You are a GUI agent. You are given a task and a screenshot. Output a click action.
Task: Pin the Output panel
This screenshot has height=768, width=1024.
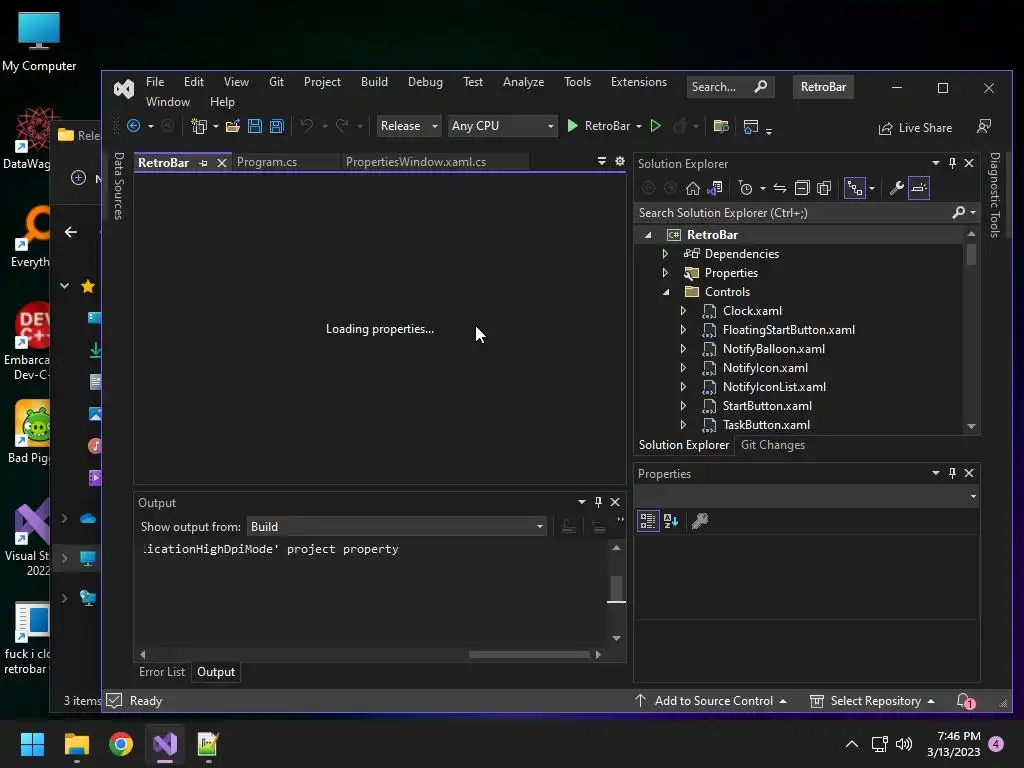[x=598, y=502]
